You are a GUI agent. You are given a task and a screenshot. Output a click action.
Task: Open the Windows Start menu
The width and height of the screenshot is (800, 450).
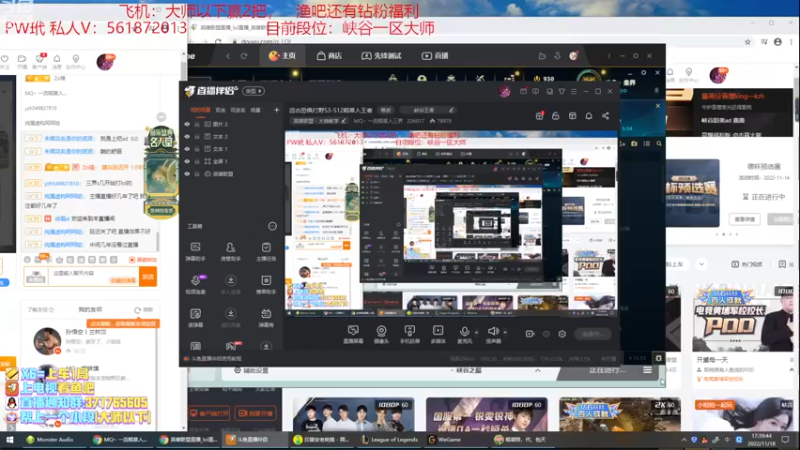point(9,439)
